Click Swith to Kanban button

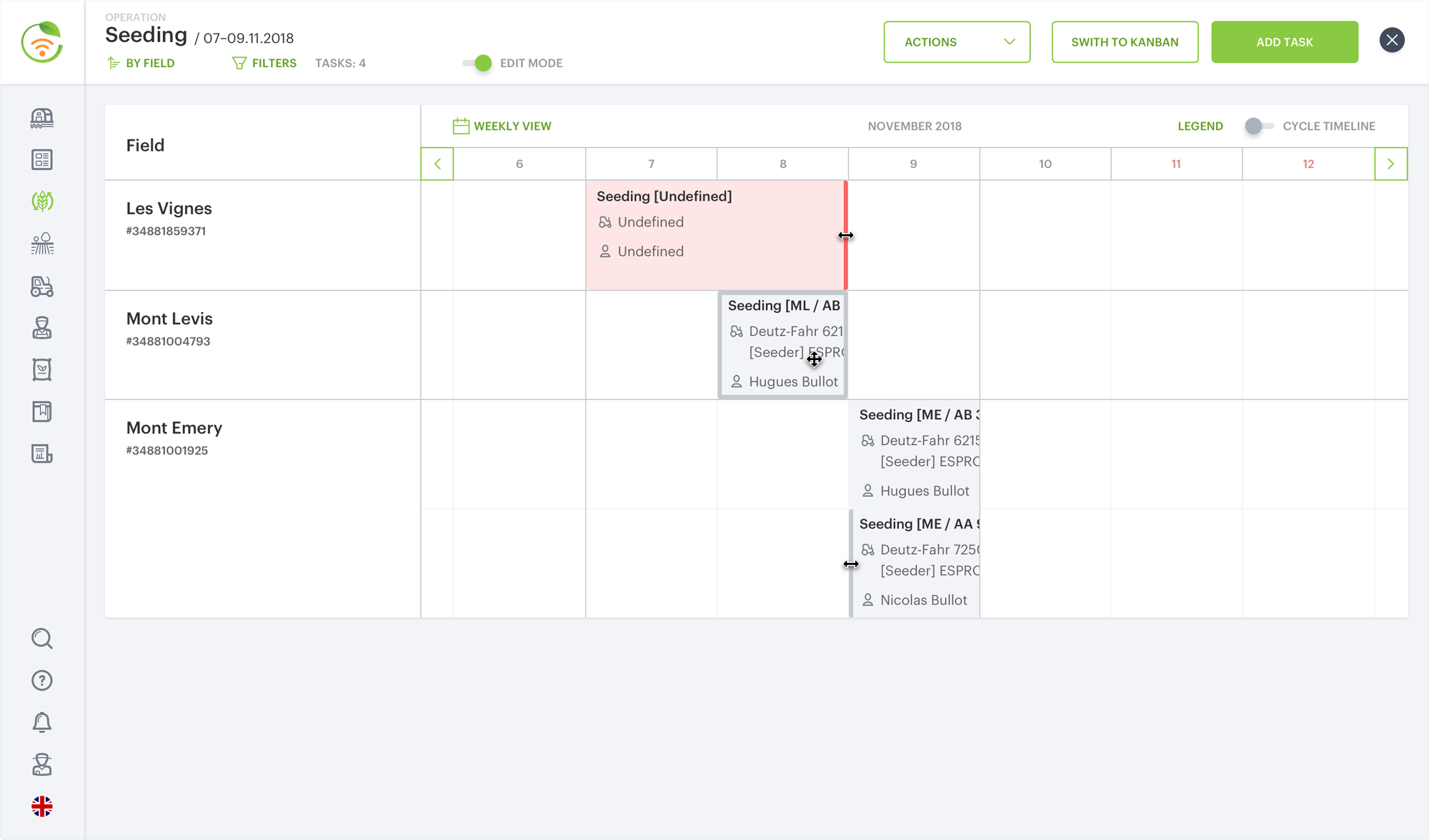click(x=1125, y=42)
